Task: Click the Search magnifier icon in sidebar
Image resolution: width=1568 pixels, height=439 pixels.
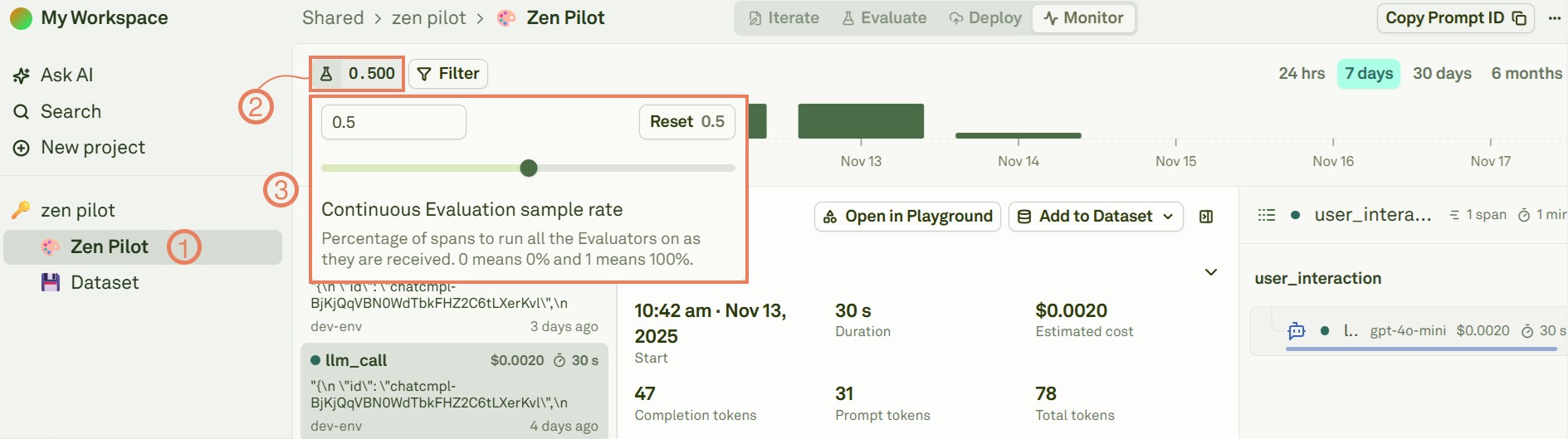Action: pos(22,111)
